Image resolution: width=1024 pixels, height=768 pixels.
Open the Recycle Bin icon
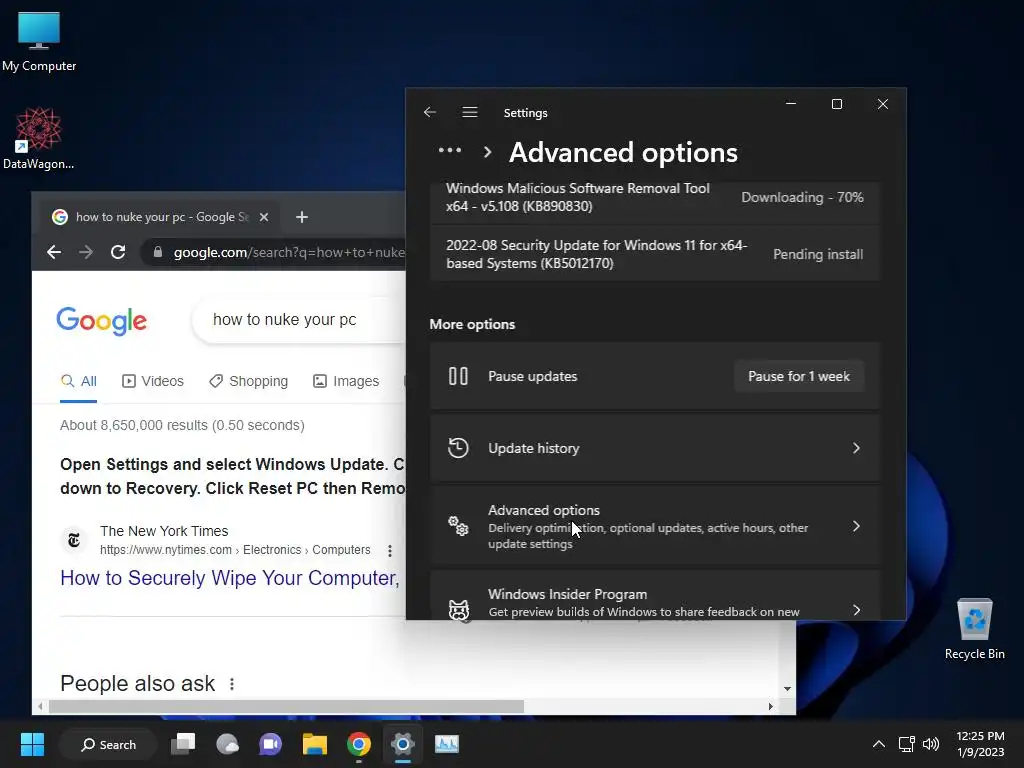974,628
